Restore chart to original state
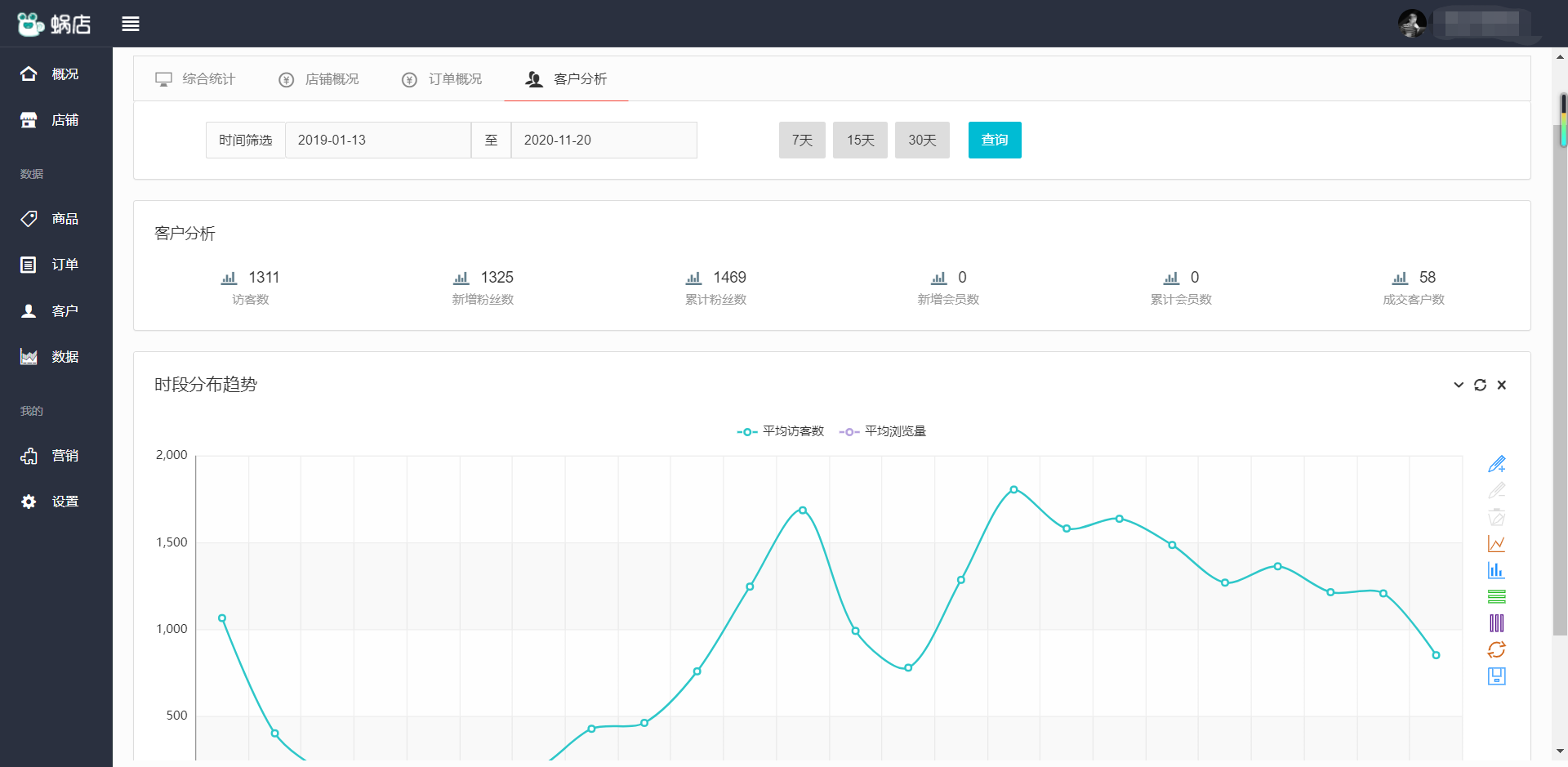This screenshot has height=767, width=1568. [x=1496, y=649]
